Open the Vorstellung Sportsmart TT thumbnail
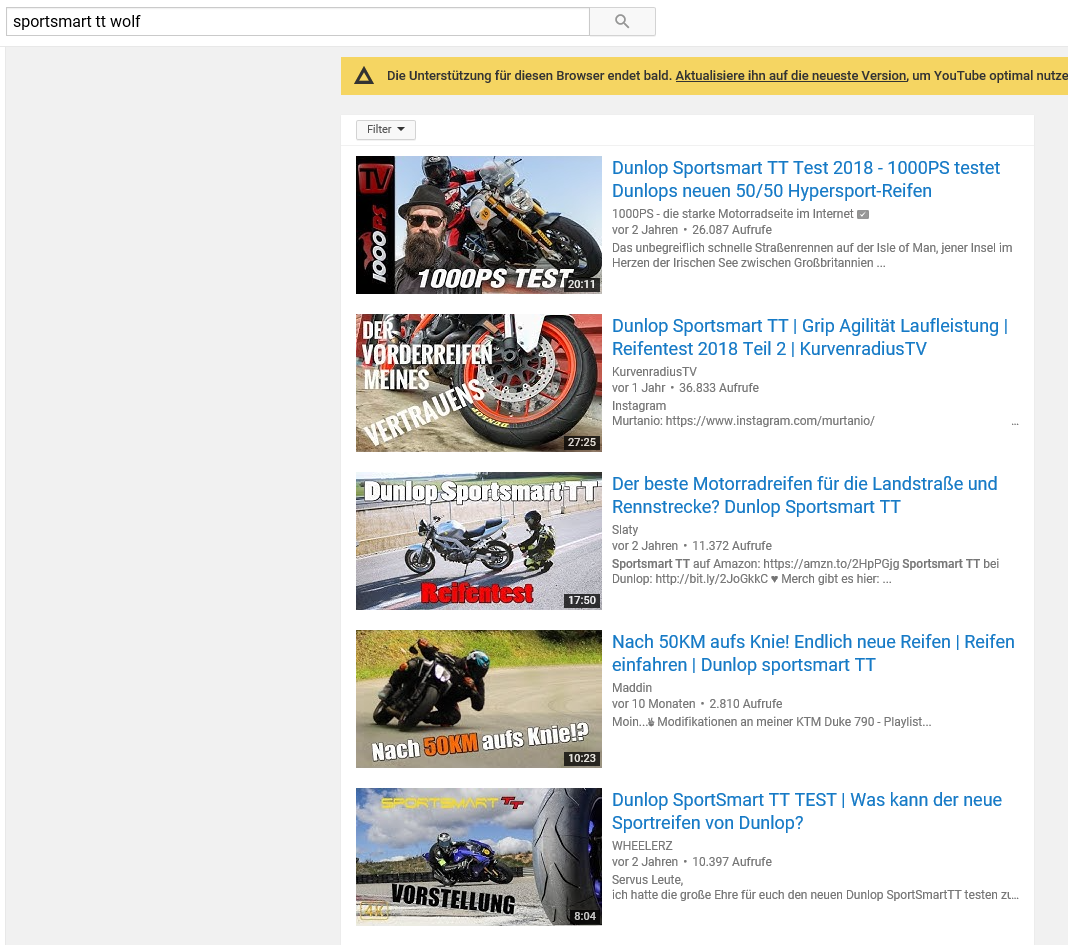 [x=479, y=857]
